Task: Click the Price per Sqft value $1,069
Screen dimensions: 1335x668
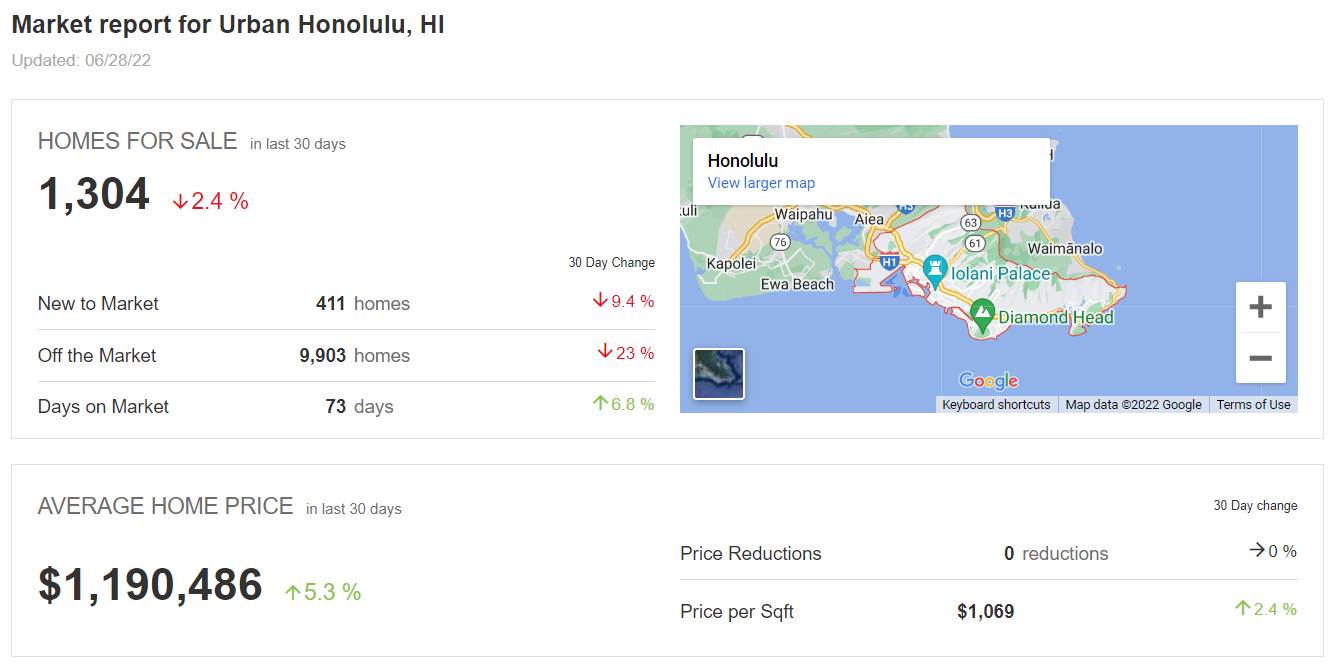Action: tap(986, 611)
